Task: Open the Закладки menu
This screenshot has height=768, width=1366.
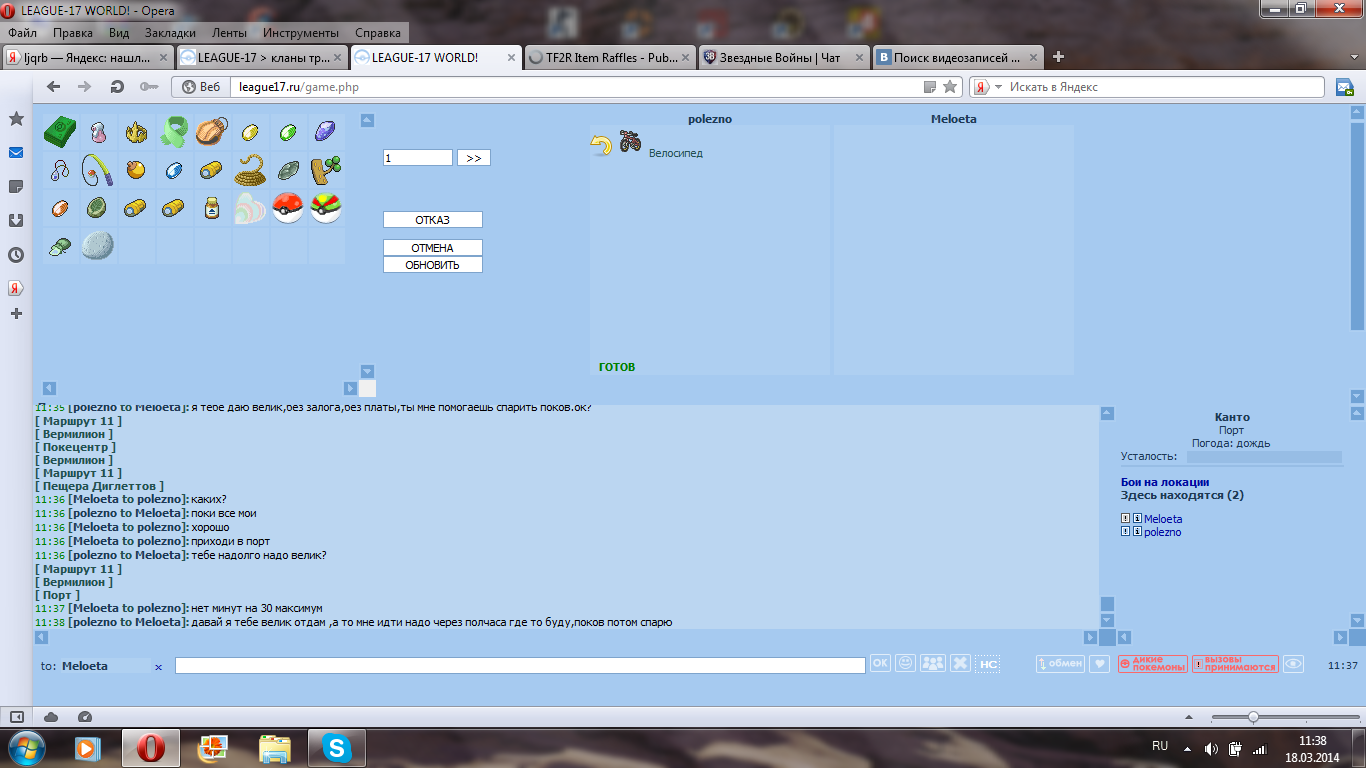Action: 170,32
